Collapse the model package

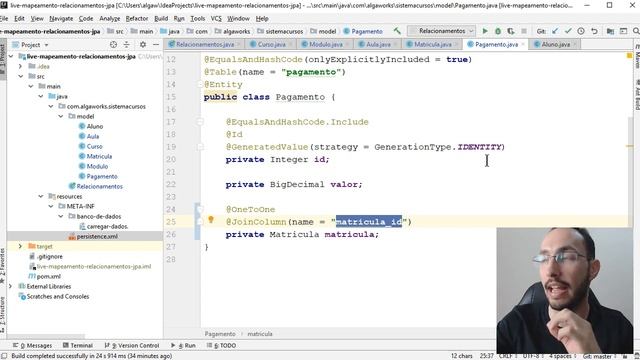[x=60, y=116]
